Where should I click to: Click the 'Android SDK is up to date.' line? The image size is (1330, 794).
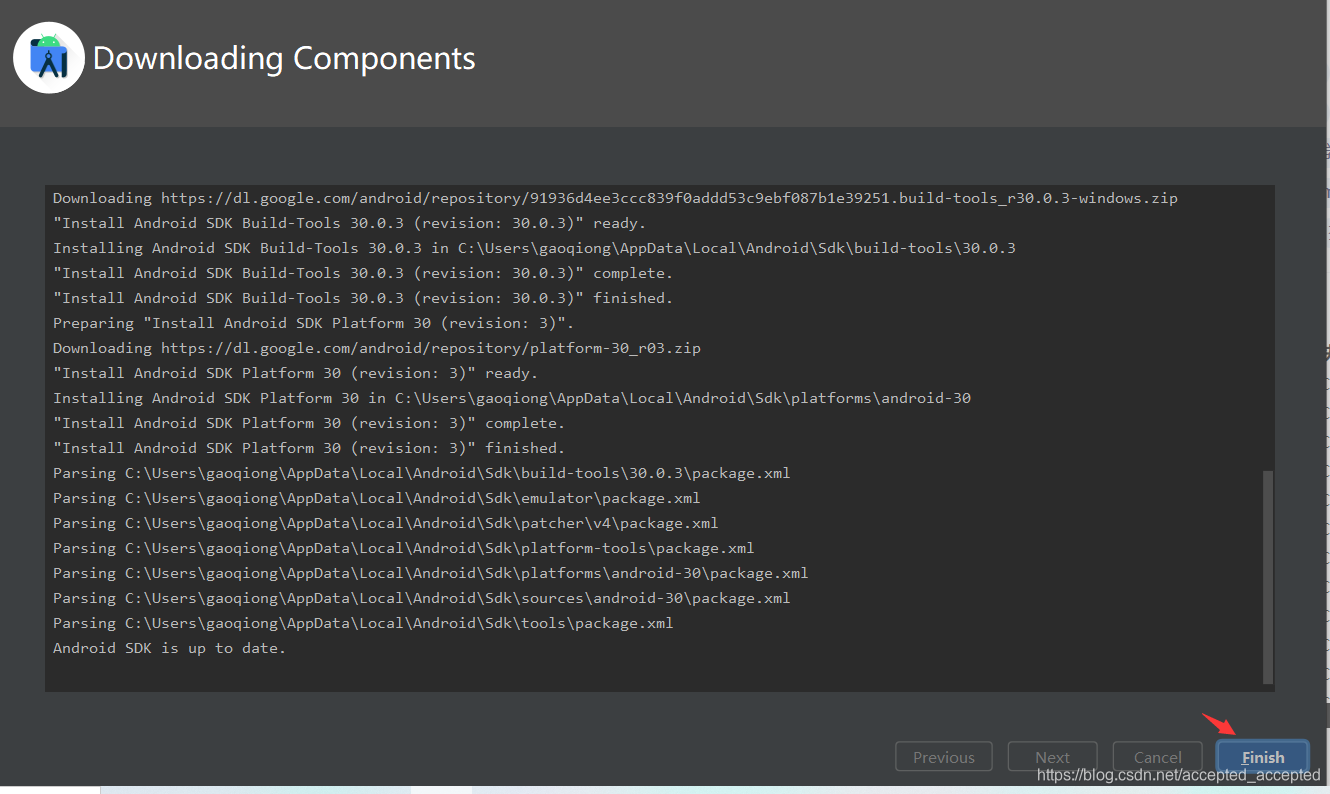point(169,648)
